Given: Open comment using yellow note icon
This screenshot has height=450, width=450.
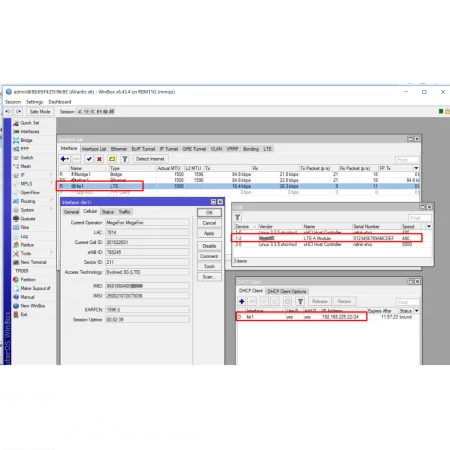Looking at the screenshot, I should pyautogui.click(x=112, y=159).
